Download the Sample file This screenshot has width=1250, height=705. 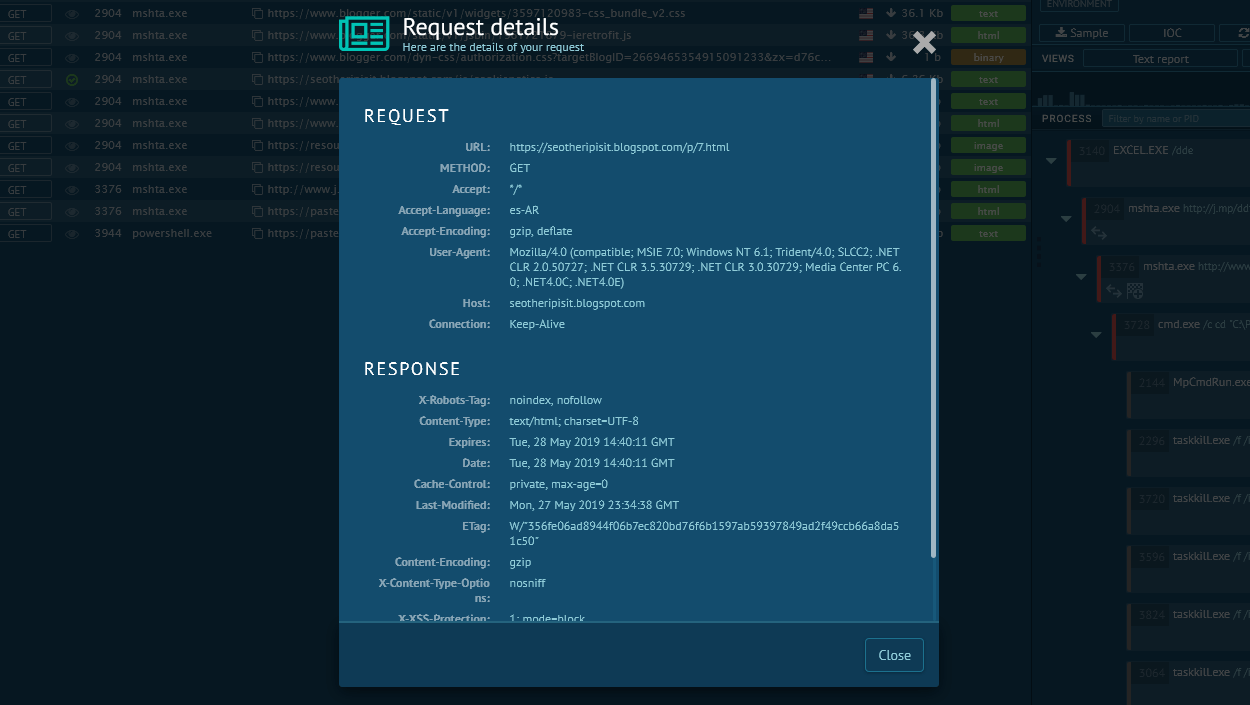[1082, 33]
